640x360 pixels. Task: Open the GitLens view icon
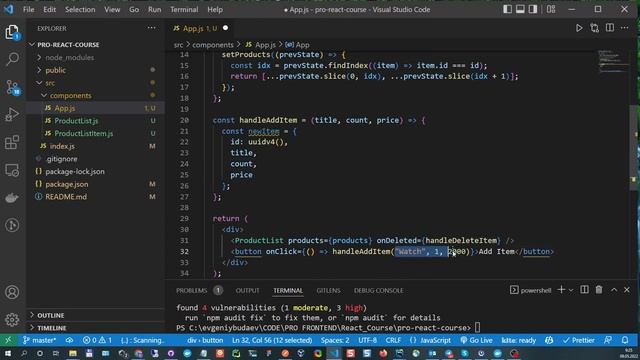coord(12,225)
